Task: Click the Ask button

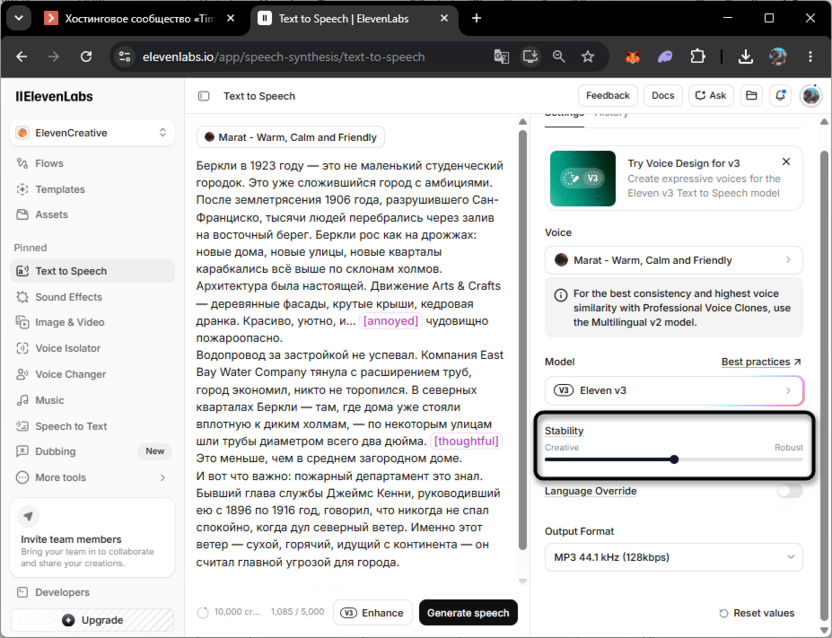Action: point(711,96)
